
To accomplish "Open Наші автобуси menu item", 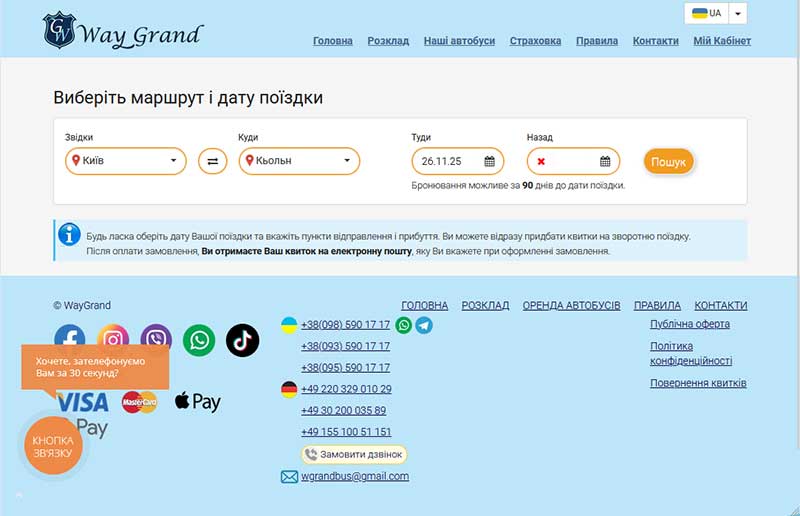I will (x=459, y=41).
